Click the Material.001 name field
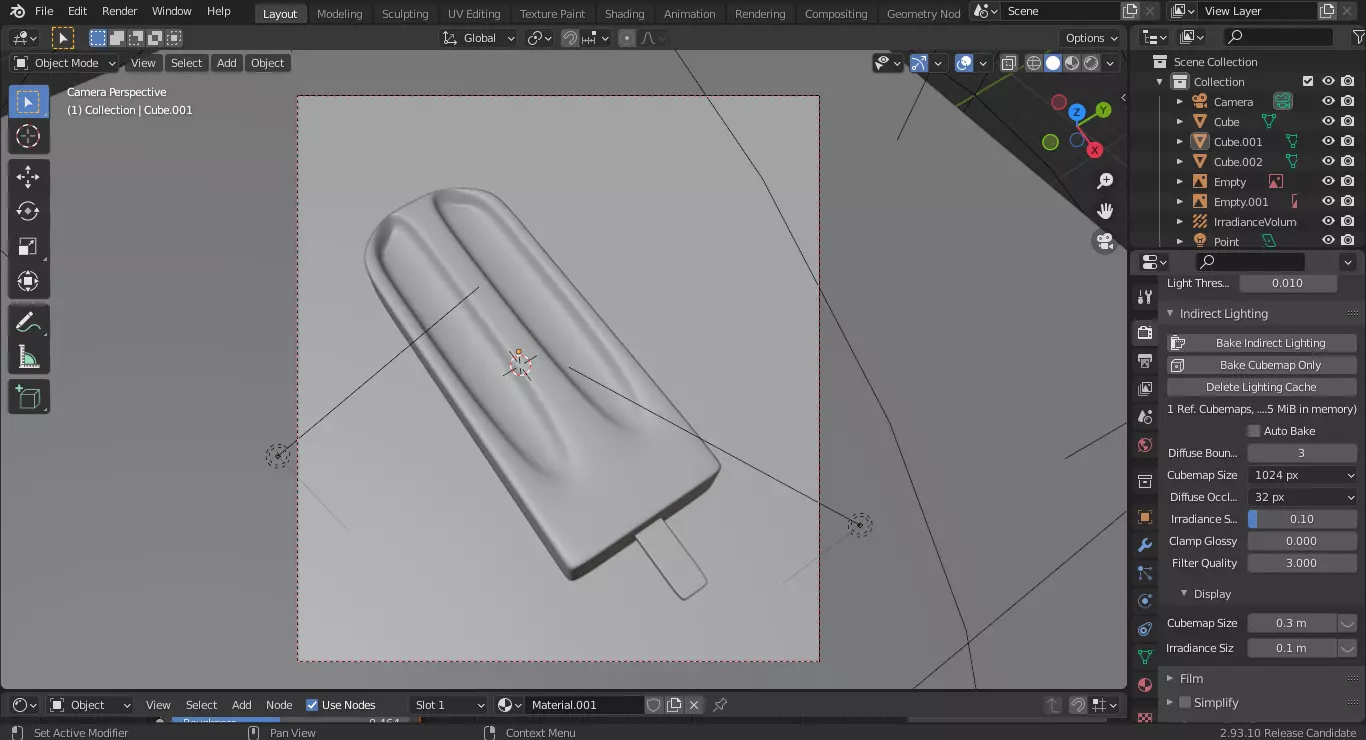The height and width of the screenshot is (740, 1366). coord(585,705)
